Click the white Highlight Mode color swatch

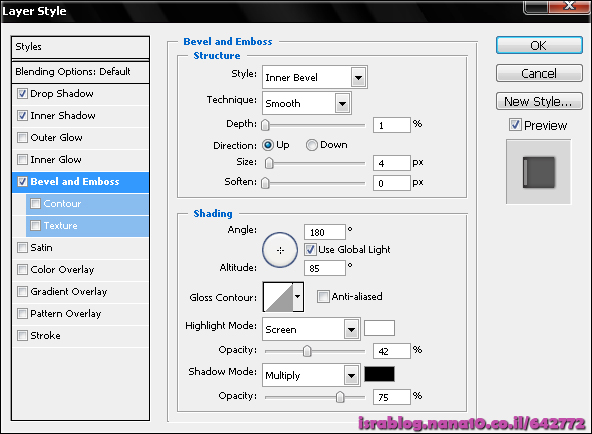379,328
